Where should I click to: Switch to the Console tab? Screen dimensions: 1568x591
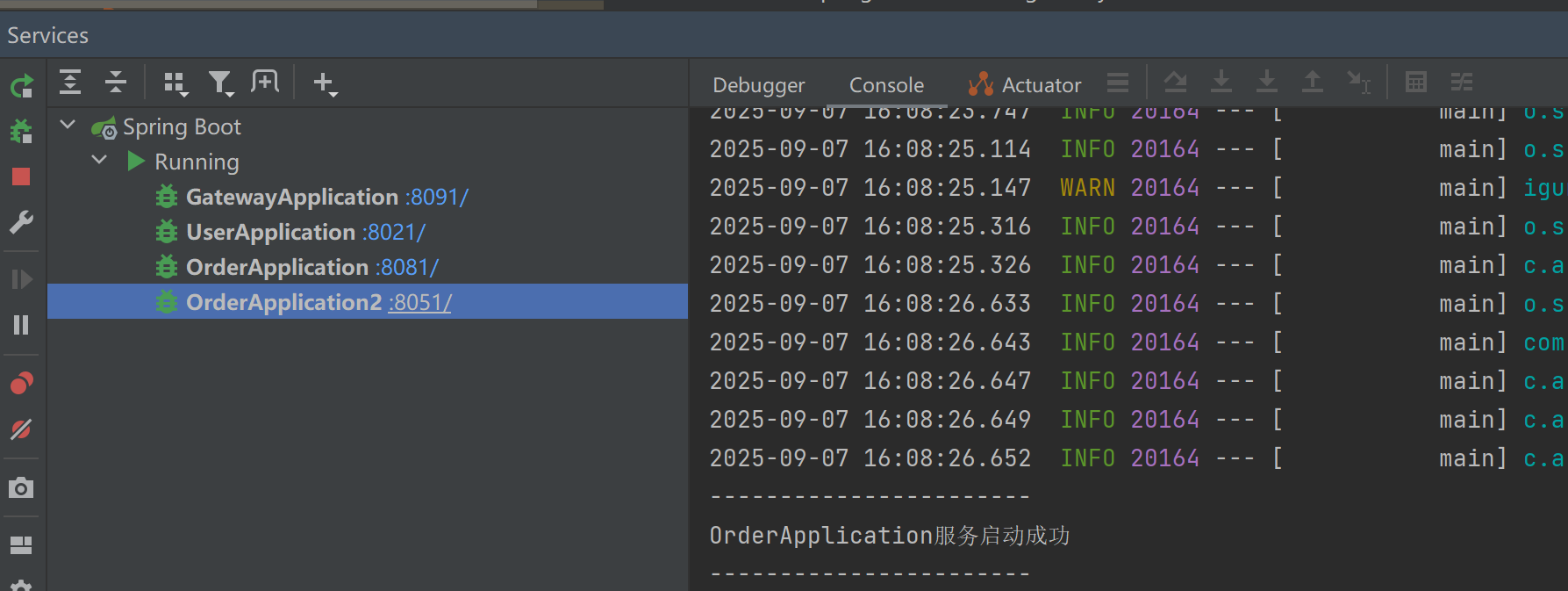(886, 85)
